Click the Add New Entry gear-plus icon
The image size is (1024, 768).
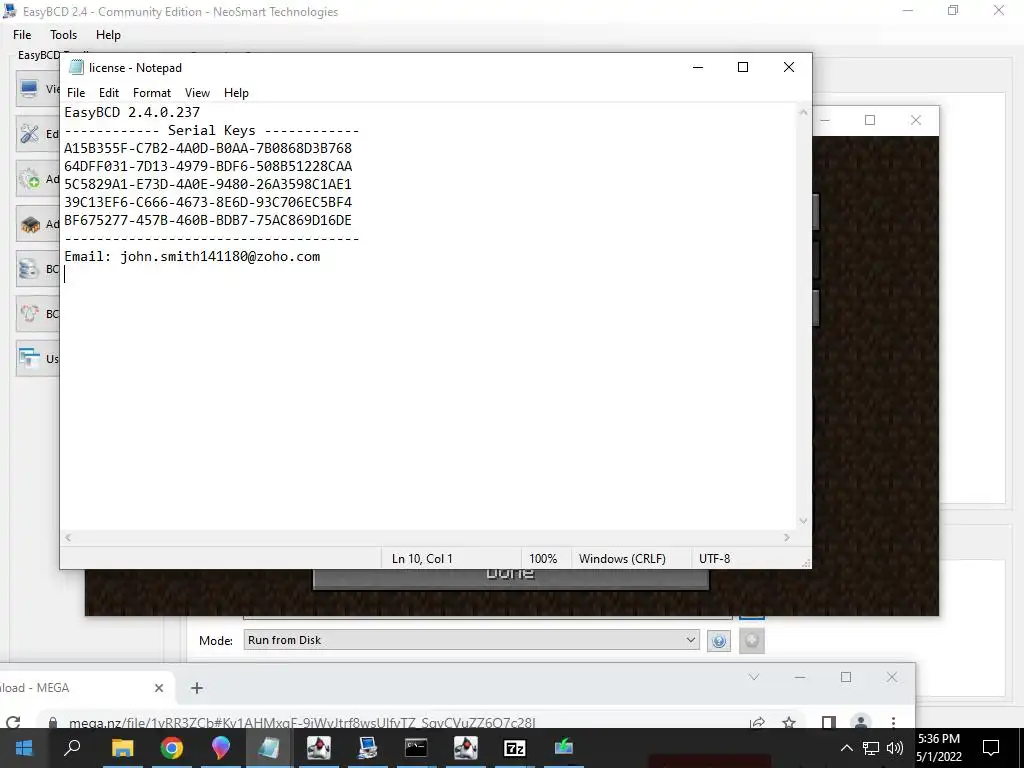coord(29,178)
